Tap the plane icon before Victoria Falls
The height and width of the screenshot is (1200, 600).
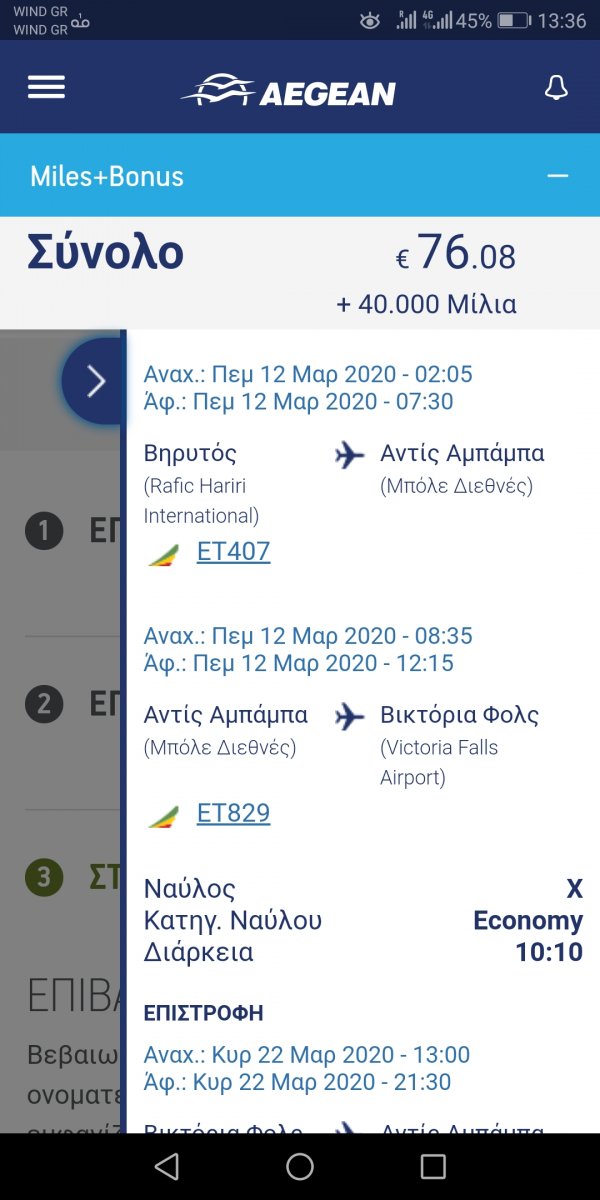point(349,717)
